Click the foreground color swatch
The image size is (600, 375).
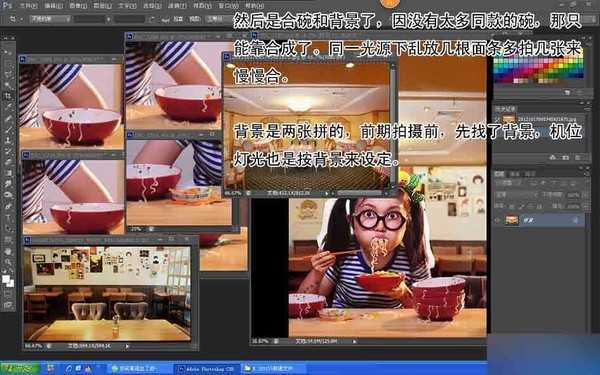pyautogui.click(x=6, y=278)
